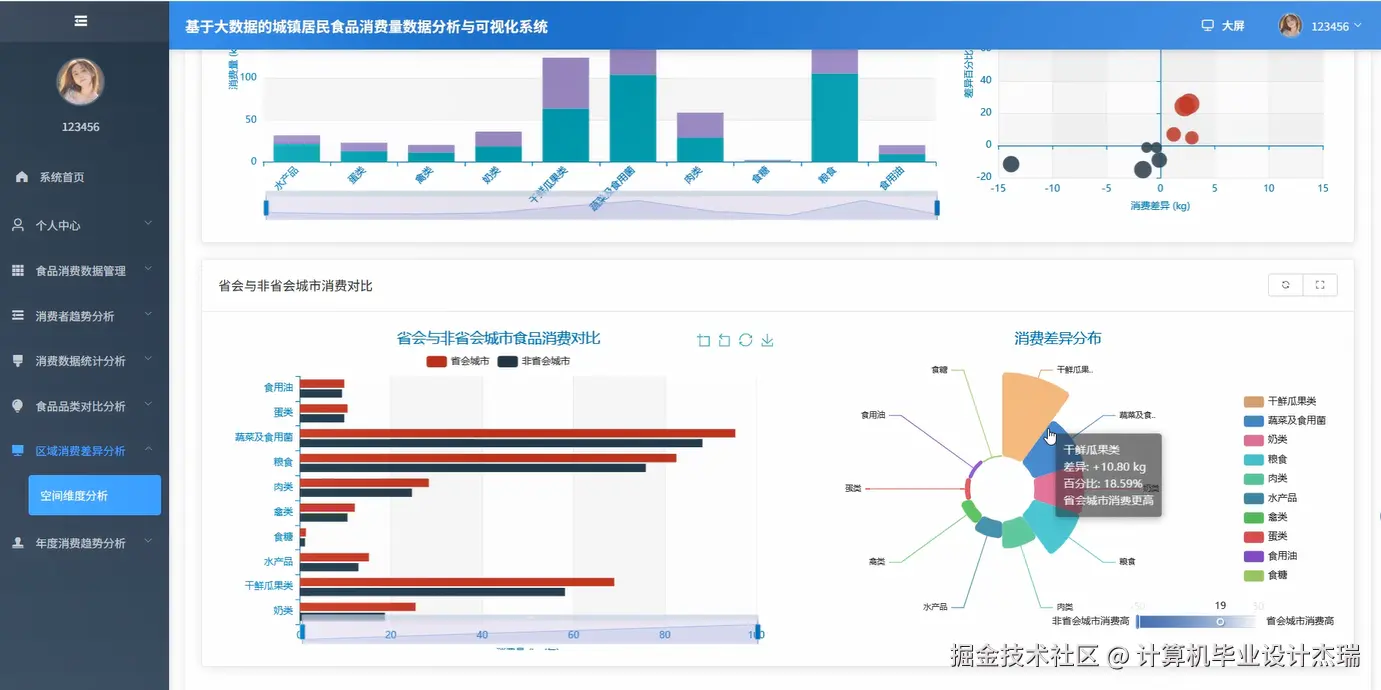Click the 食用油 axis label in bar chart
This screenshot has width=1381, height=690.
(x=279, y=387)
